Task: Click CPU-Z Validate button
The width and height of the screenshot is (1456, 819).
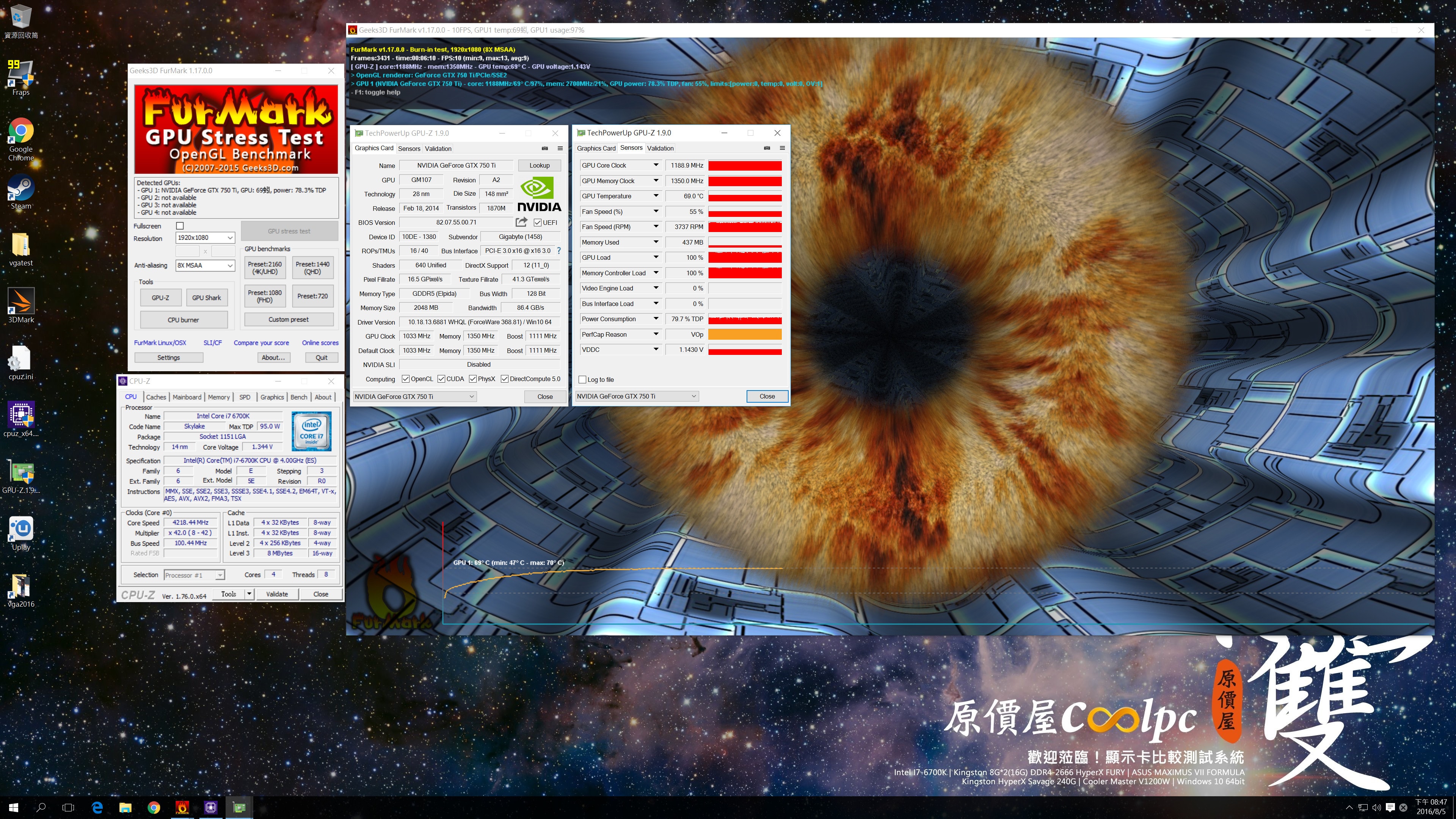Action: [277, 594]
